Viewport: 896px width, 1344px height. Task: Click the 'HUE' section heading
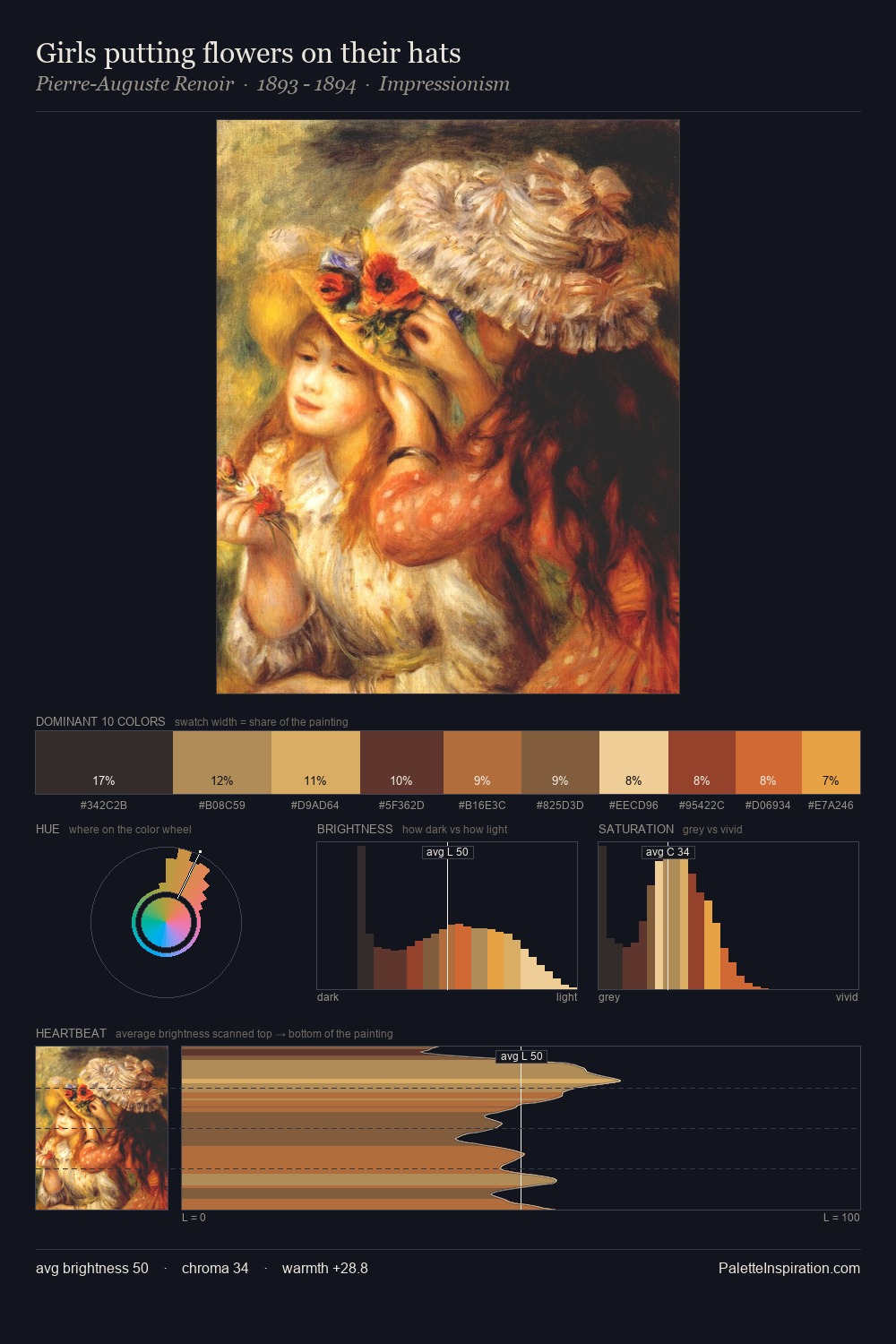pyautogui.click(x=47, y=829)
